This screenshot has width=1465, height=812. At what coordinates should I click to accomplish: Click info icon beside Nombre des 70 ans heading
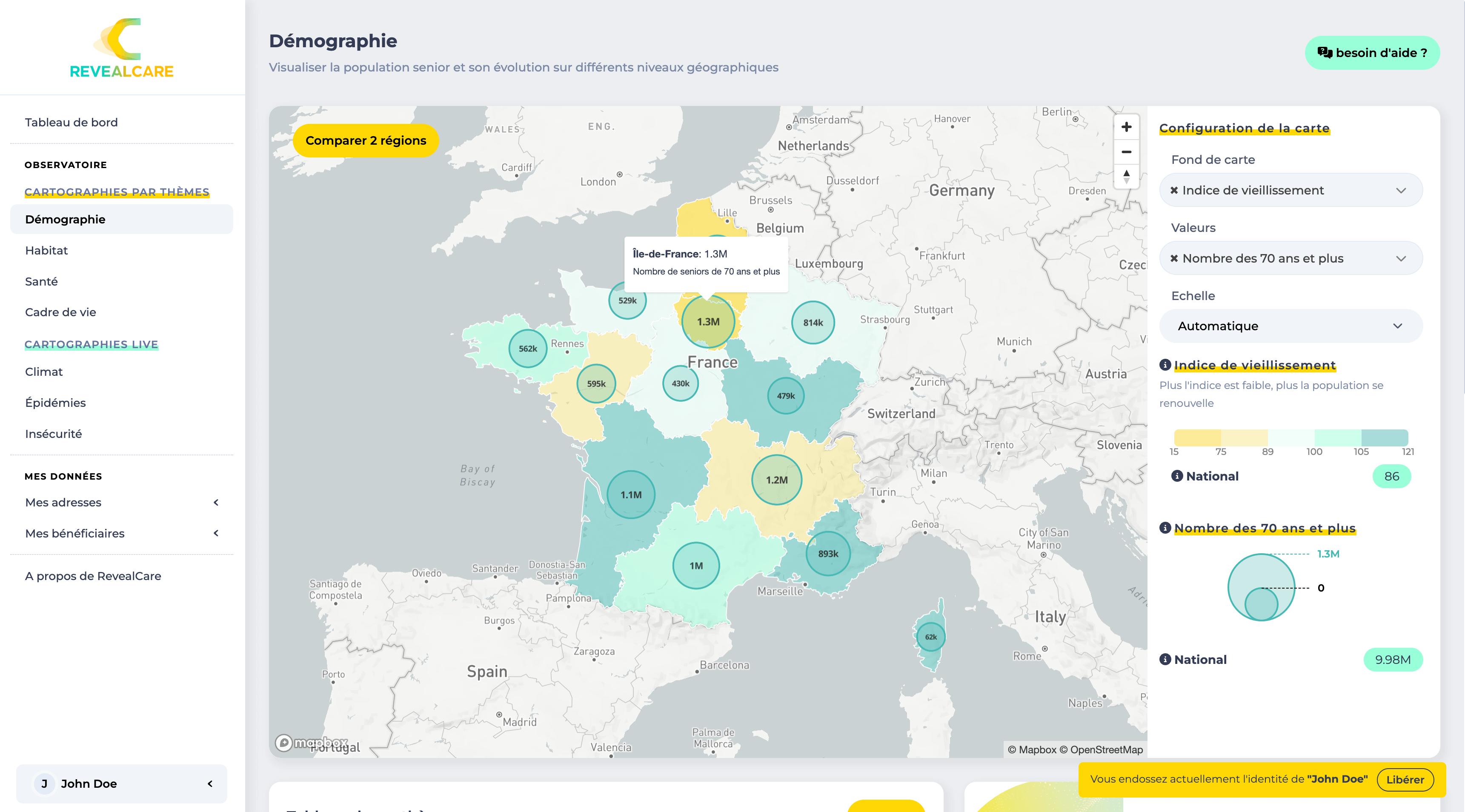(x=1165, y=528)
